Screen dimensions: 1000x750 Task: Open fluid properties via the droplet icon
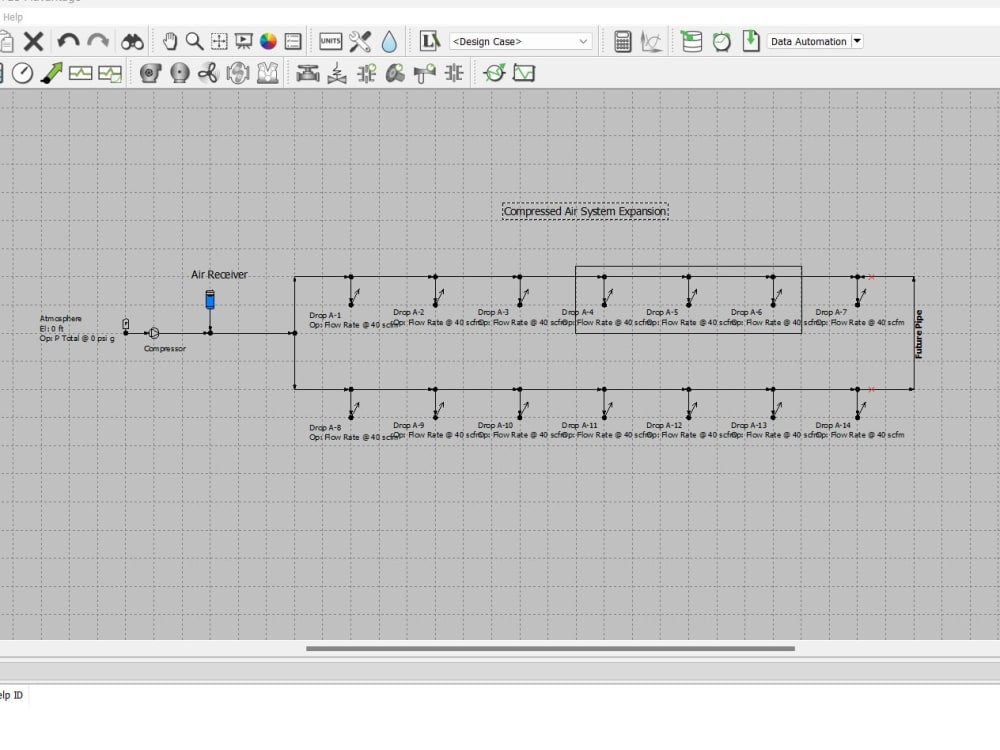[x=390, y=41]
